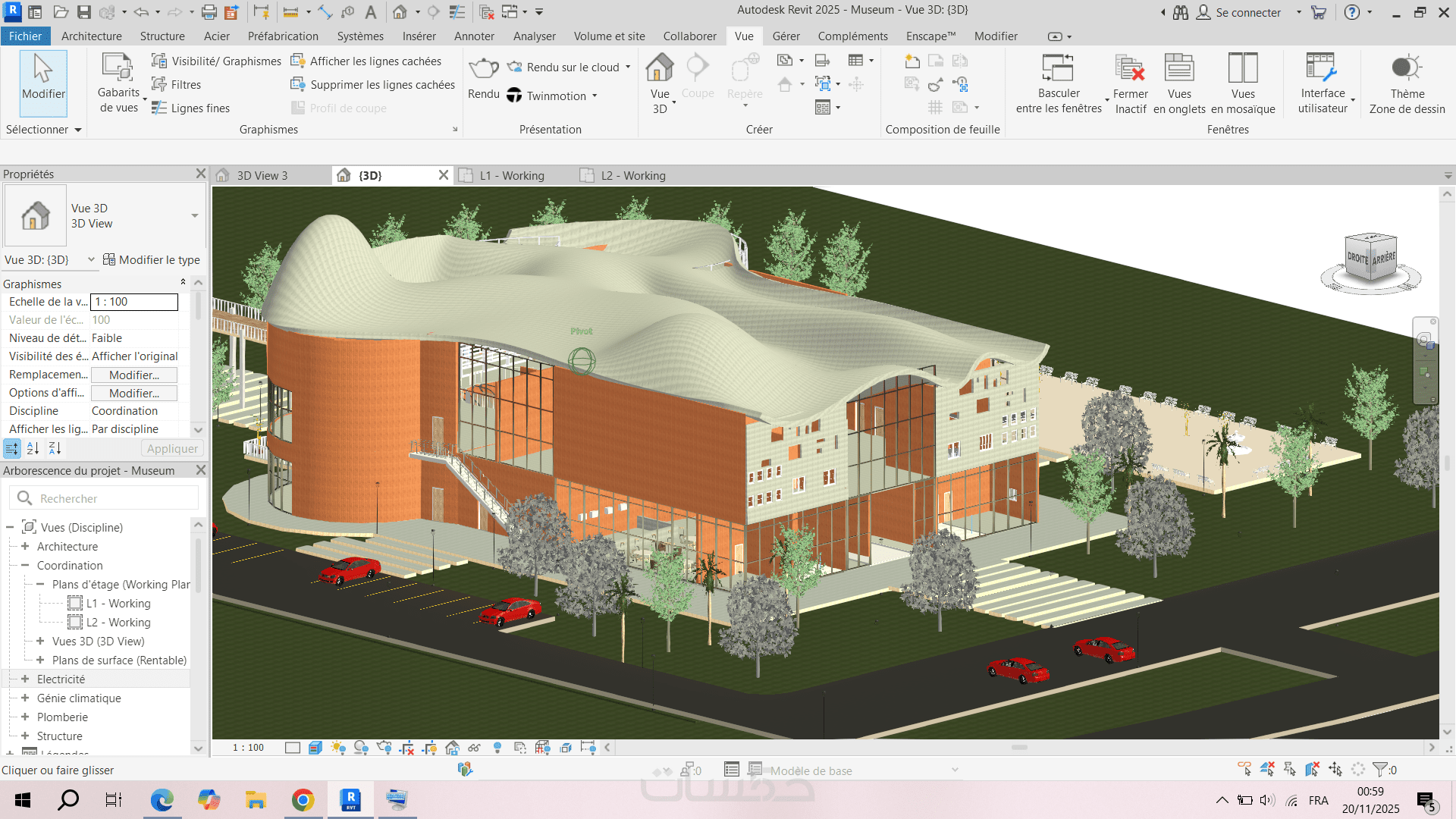The height and width of the screenshot is (819, 1456).
Task: Click the ViewCube DROITE face
Action: click(x=1357, y=259)
